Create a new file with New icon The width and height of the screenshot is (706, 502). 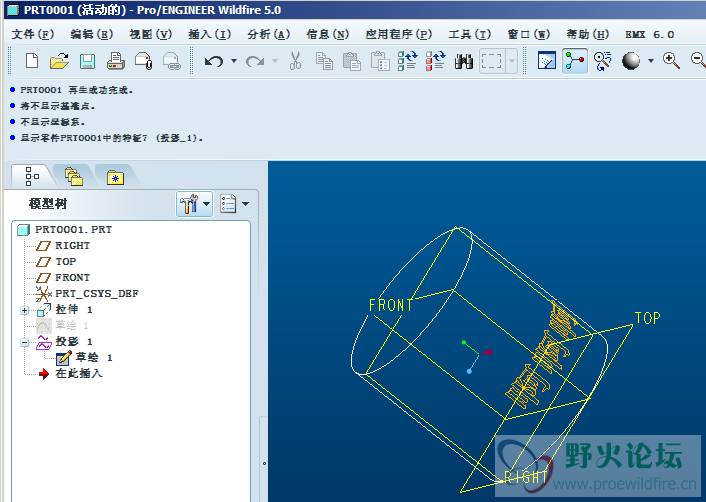[x=32, y=61]
